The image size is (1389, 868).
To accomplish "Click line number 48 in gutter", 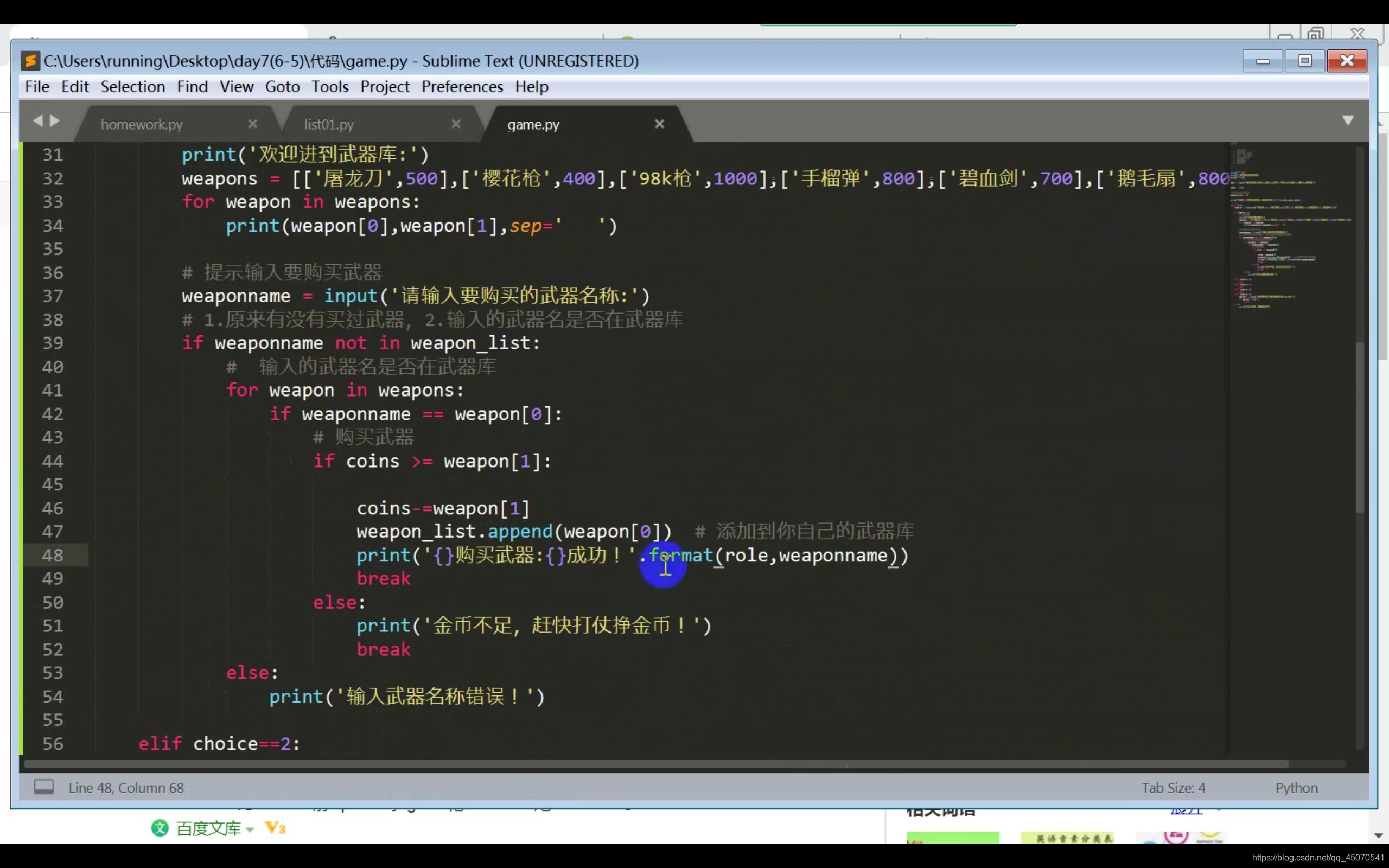I will 53,555.
